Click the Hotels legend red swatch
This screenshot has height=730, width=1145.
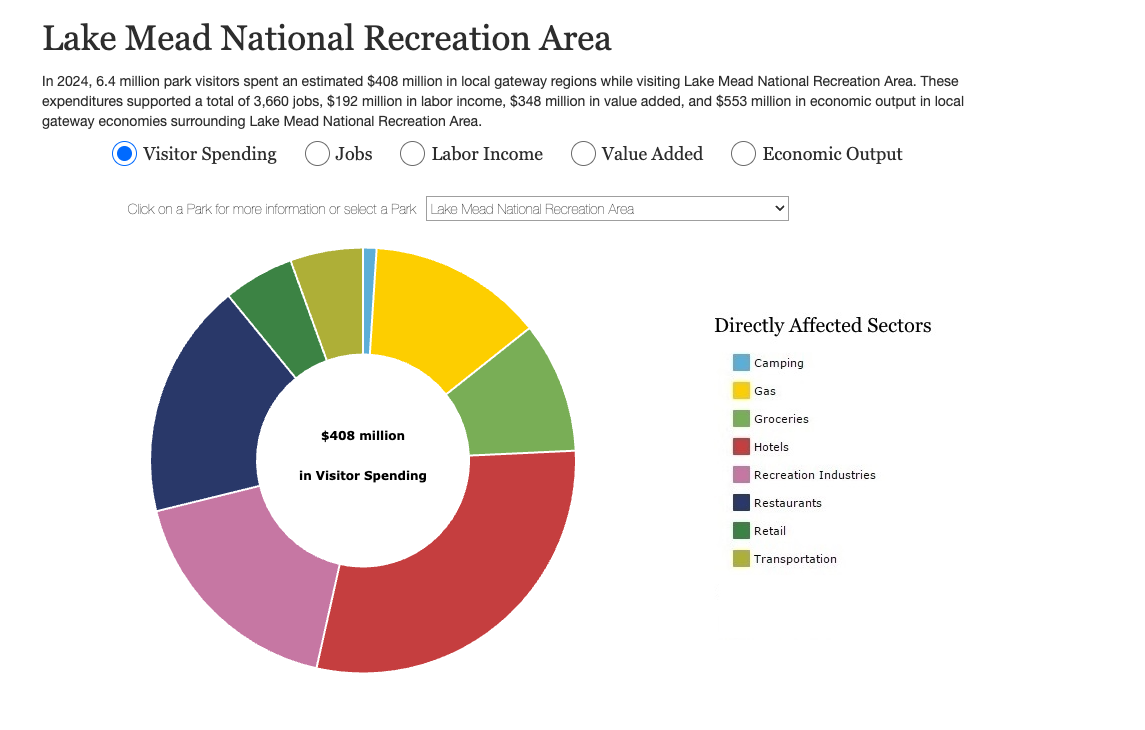(x=741, y=447)
